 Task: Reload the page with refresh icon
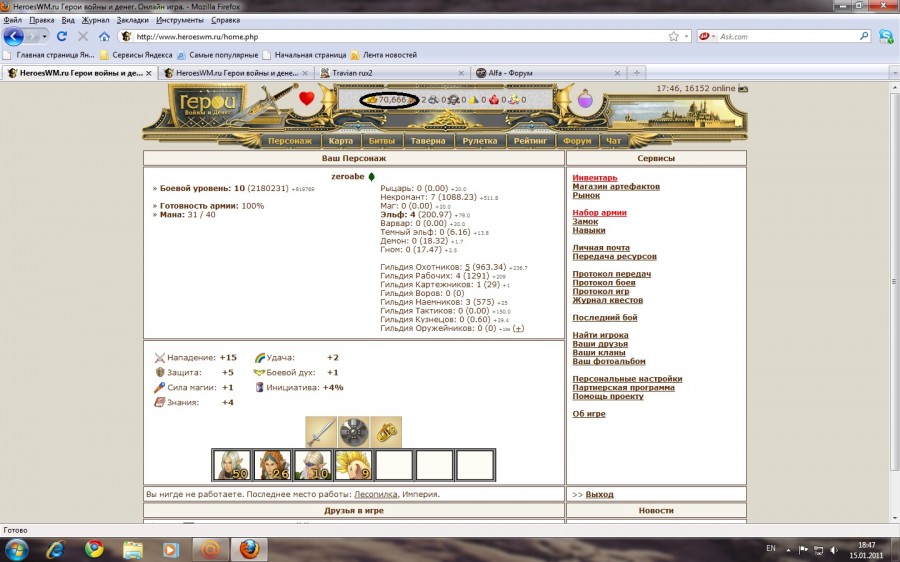[x=61, y=36]
